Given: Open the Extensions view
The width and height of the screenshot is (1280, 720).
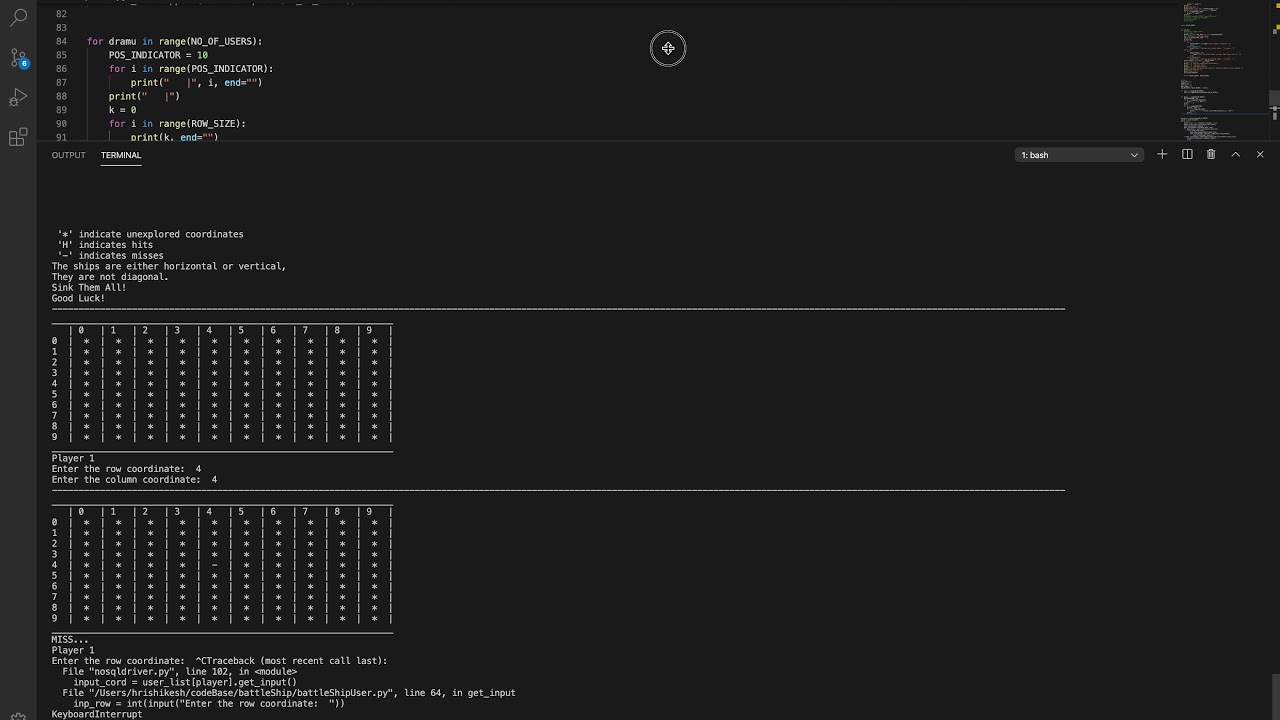Looking at the screenshot, I should click(18, 137).
